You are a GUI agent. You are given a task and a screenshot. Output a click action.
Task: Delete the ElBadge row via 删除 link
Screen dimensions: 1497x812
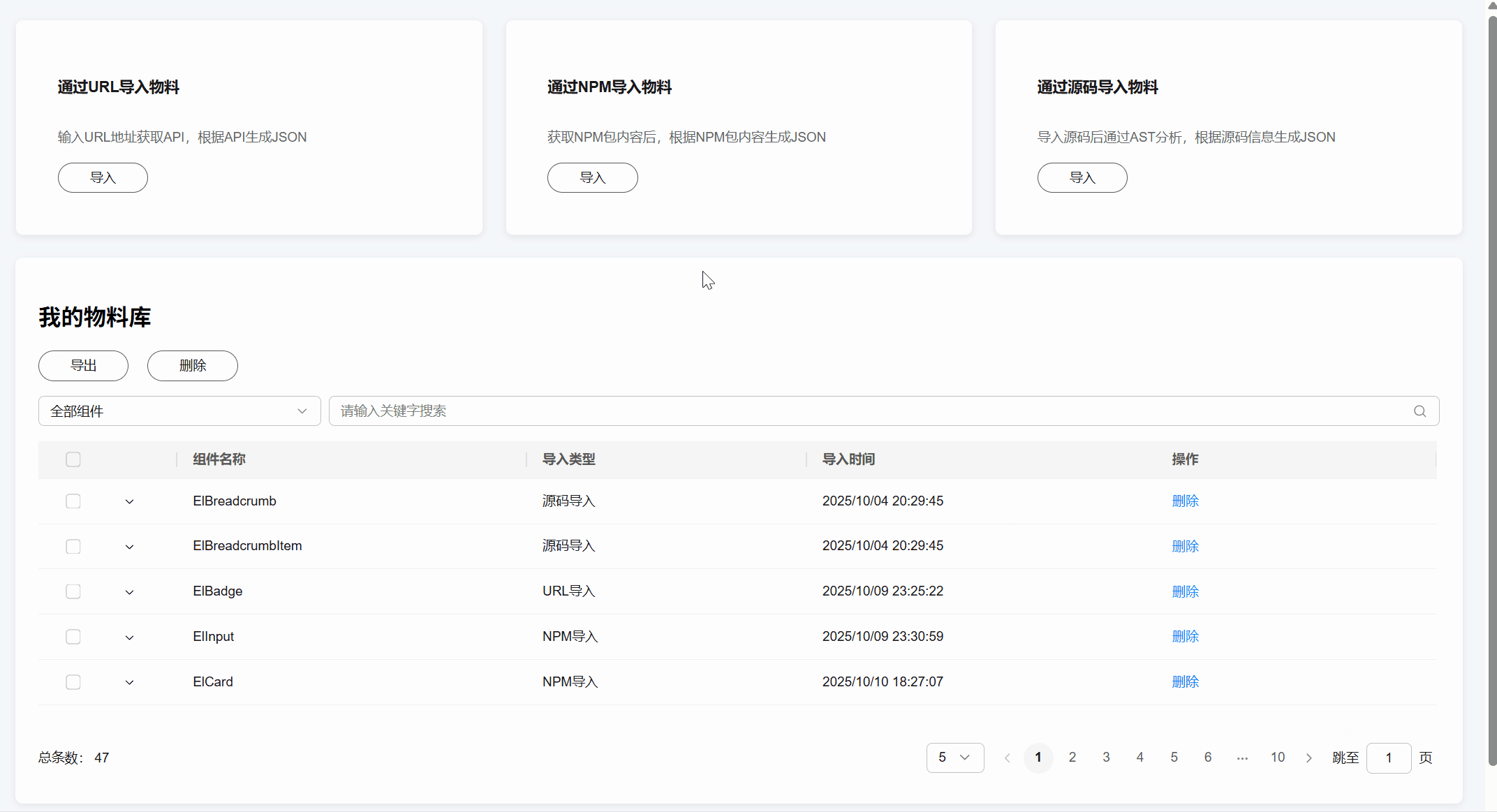pos(1185,592)
